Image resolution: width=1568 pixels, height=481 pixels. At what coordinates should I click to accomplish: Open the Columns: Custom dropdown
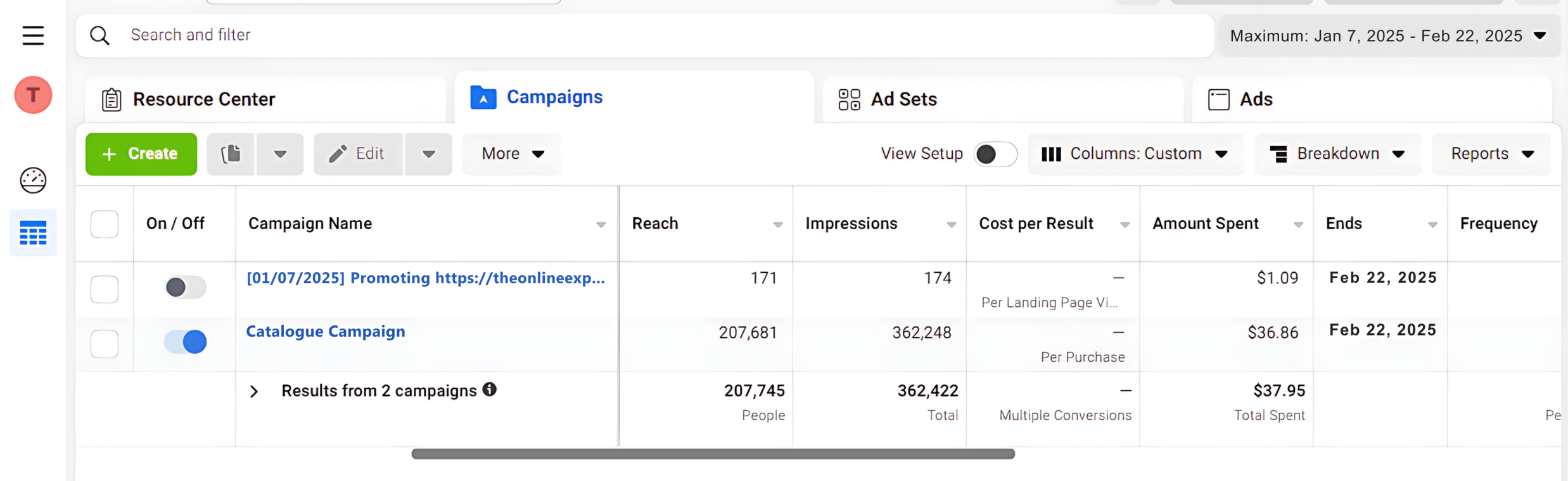[1135, 154]
